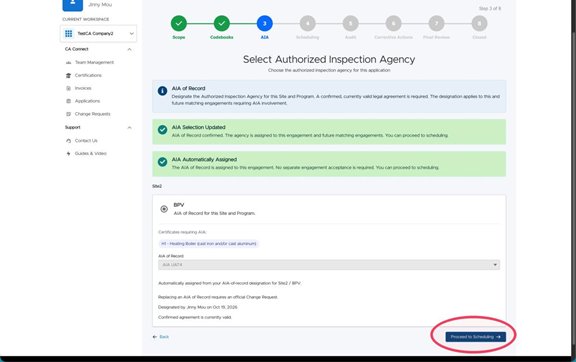576x362 pixels.
Task: Click the completed Codebooks step checkmark
Action: pos(222,24)
